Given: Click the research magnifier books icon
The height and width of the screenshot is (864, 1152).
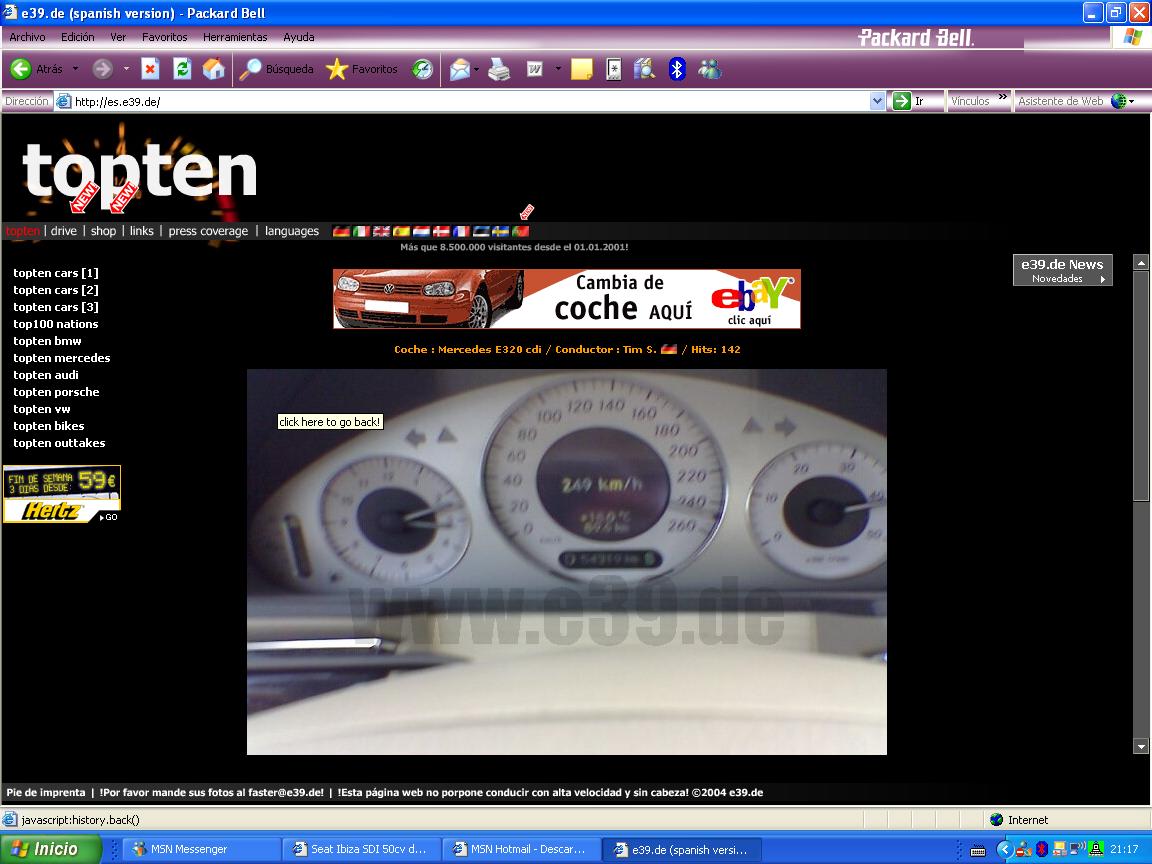Looking at the screenshot, I should pos(644,69).
